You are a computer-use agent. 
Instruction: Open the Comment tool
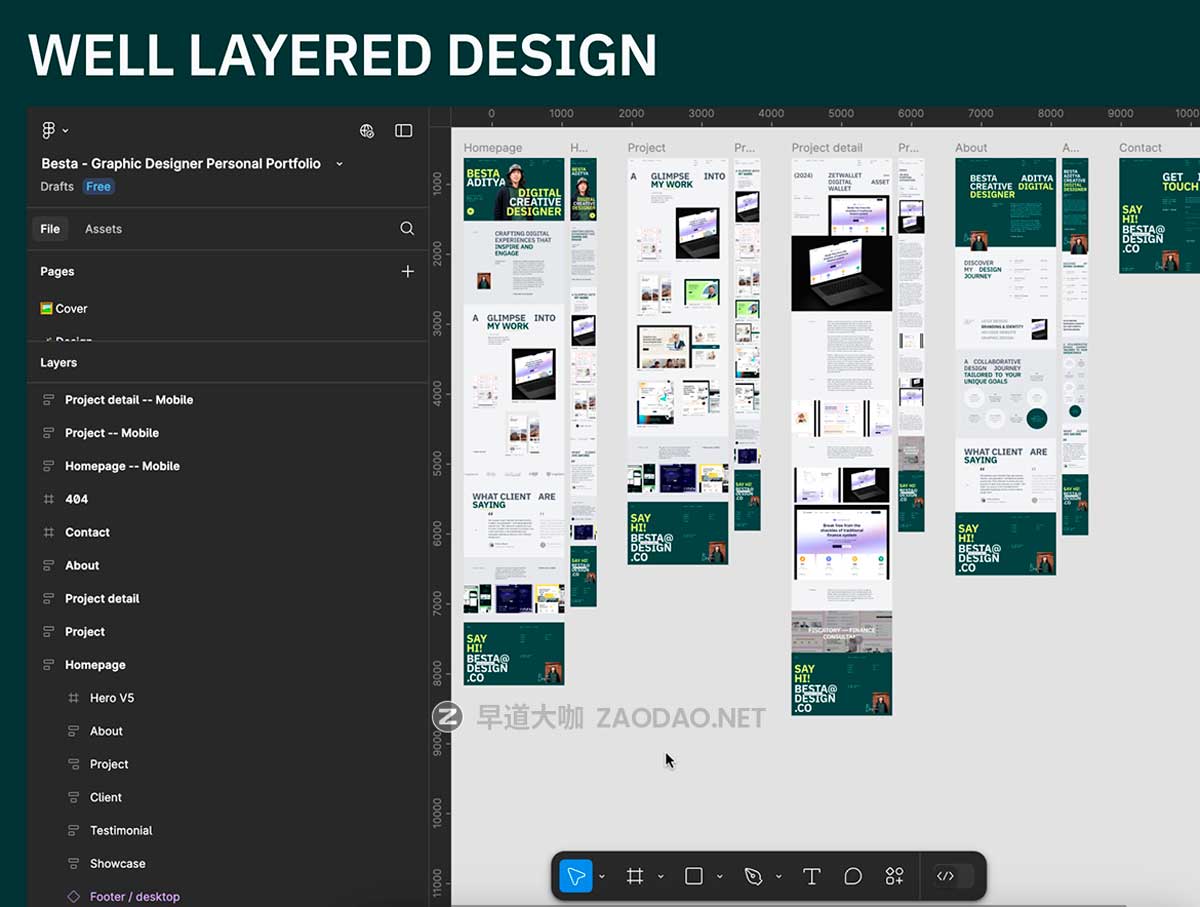(852, 875)
